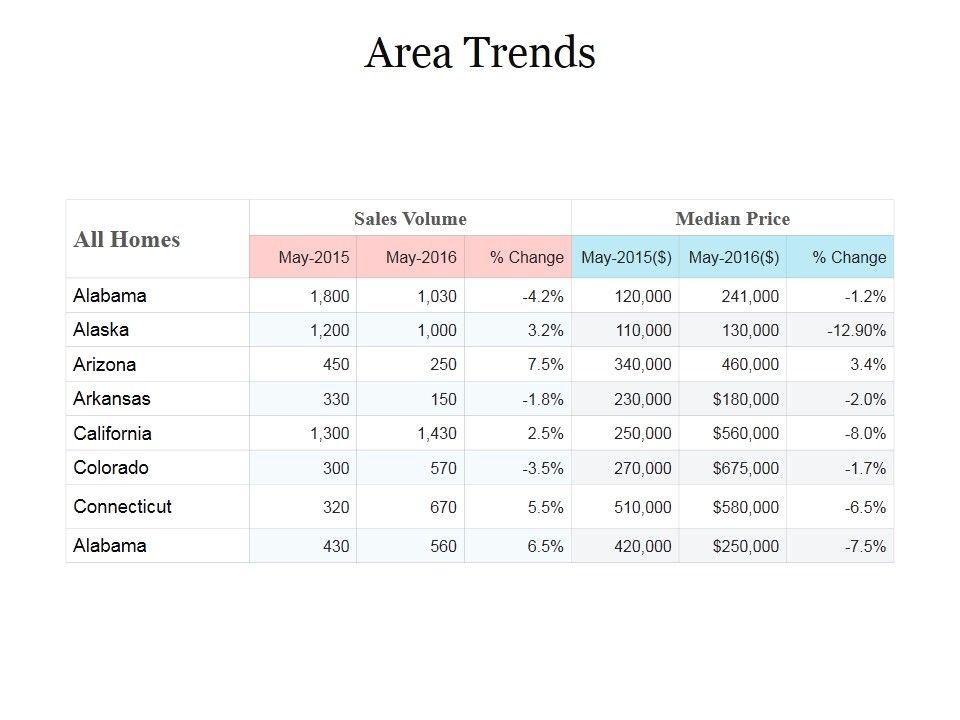The width and height of the screenshot is (960, 720).
Task: Click the $180,000 cell in Arkansas row
Action: (733, 399)
